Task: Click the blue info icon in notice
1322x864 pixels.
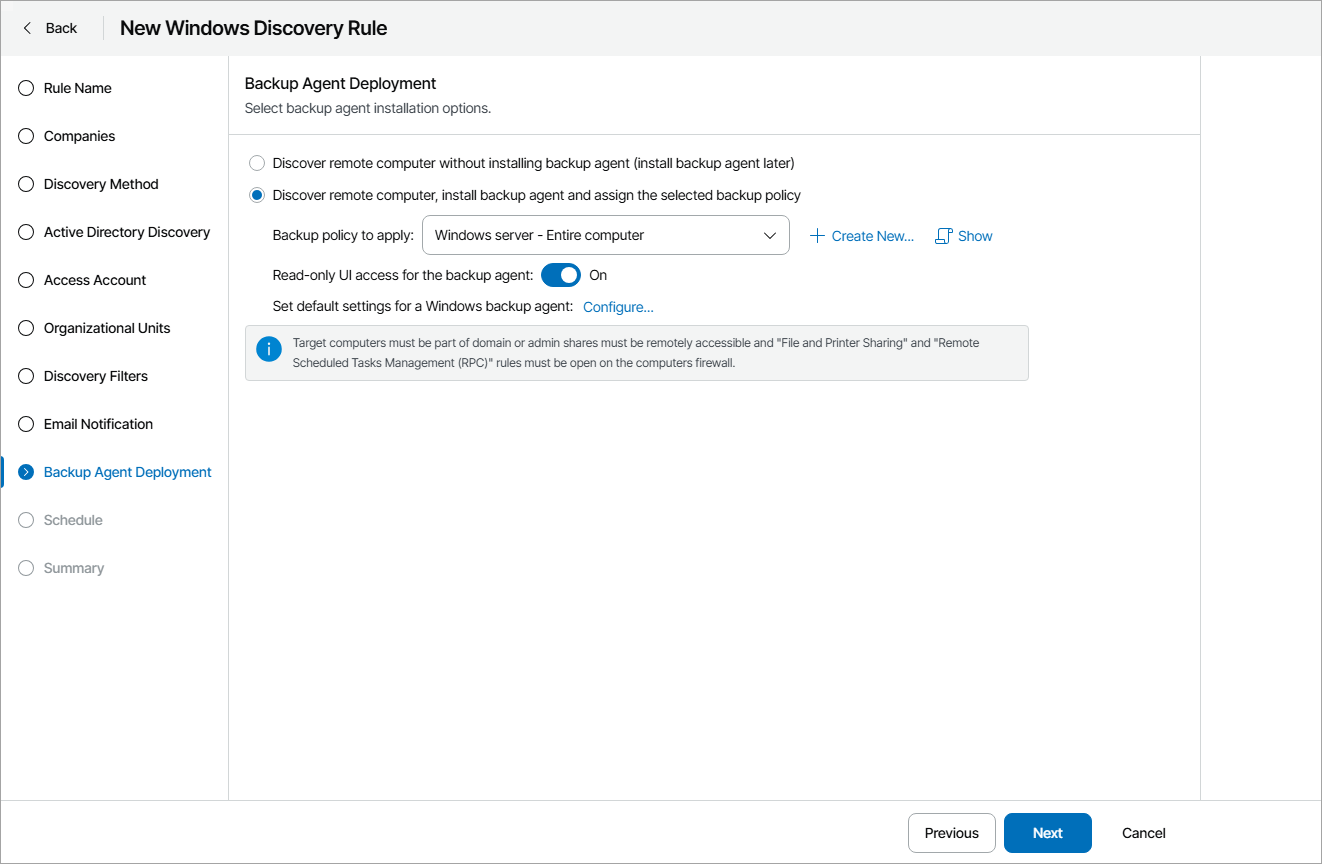Action: [269, 349]
